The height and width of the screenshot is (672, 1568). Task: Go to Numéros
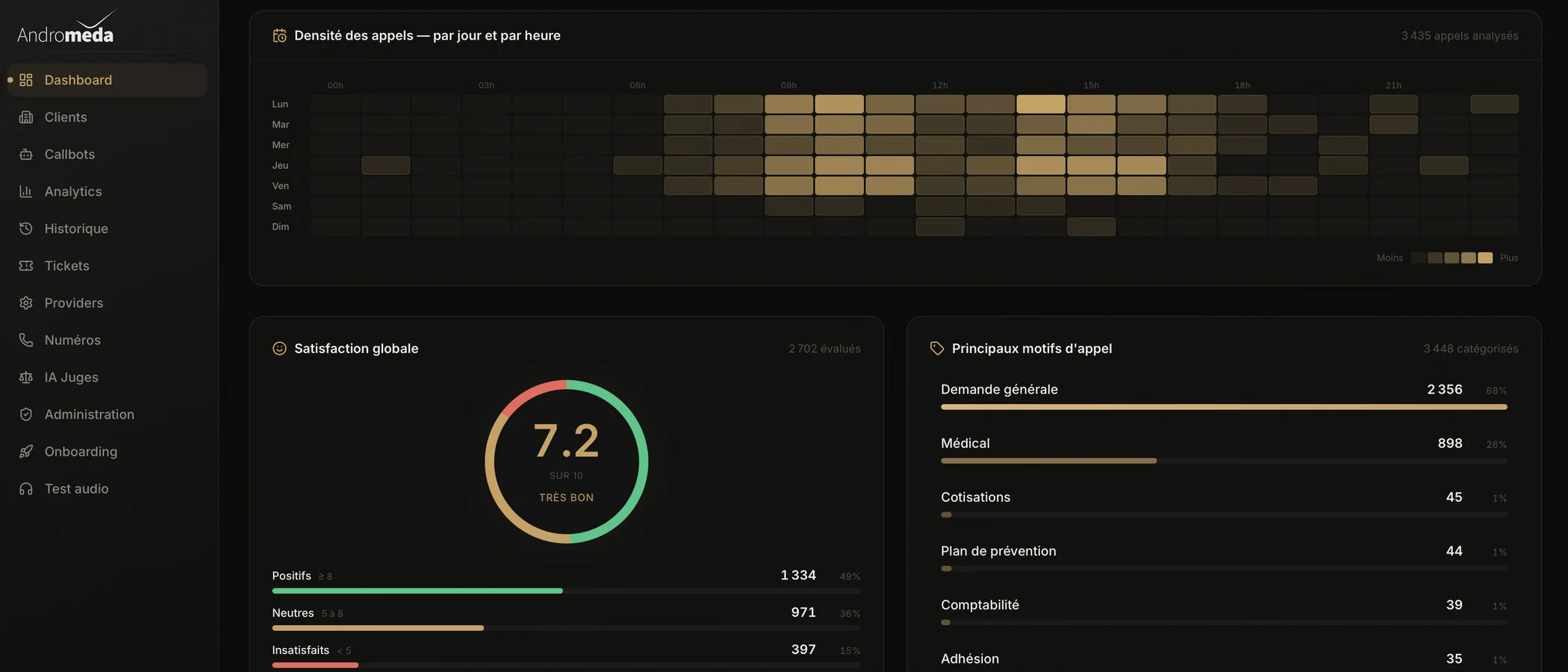108,340
